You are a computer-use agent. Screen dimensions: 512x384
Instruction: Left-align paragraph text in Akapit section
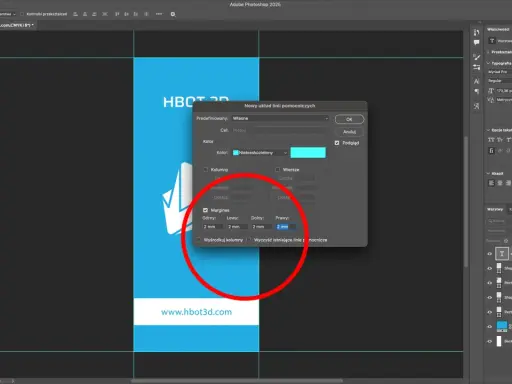(x=491, y=183)
